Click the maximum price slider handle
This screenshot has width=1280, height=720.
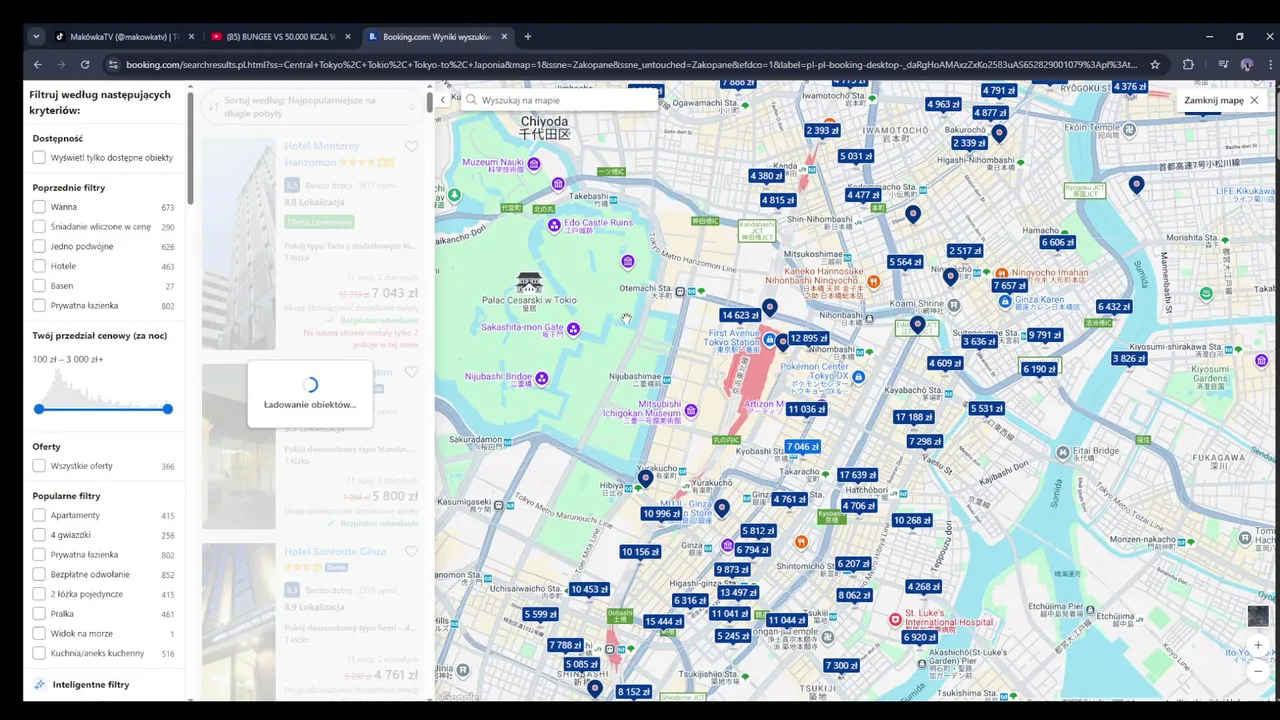click(x=168, y=409)
